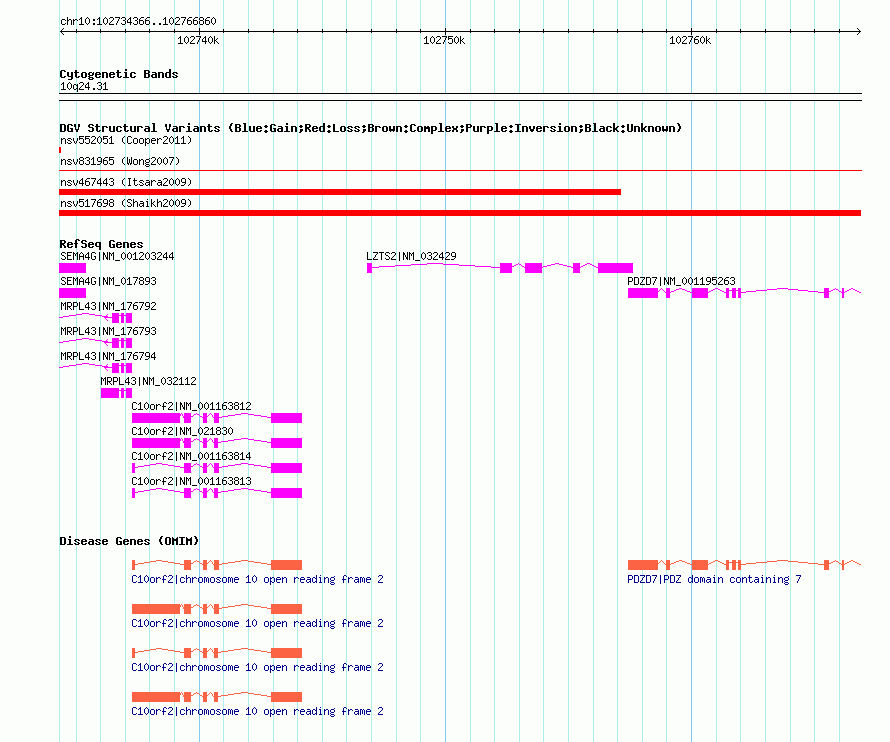Select the red nsv517698 loss bar
890x742 pixels.
(x=460, y=213)
